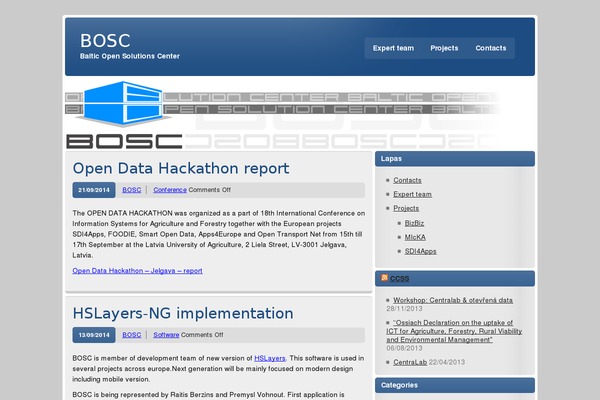Click the CCSS RSS feed icon
This screenshot has width=600, height=400.
click(x=384, y=278)
